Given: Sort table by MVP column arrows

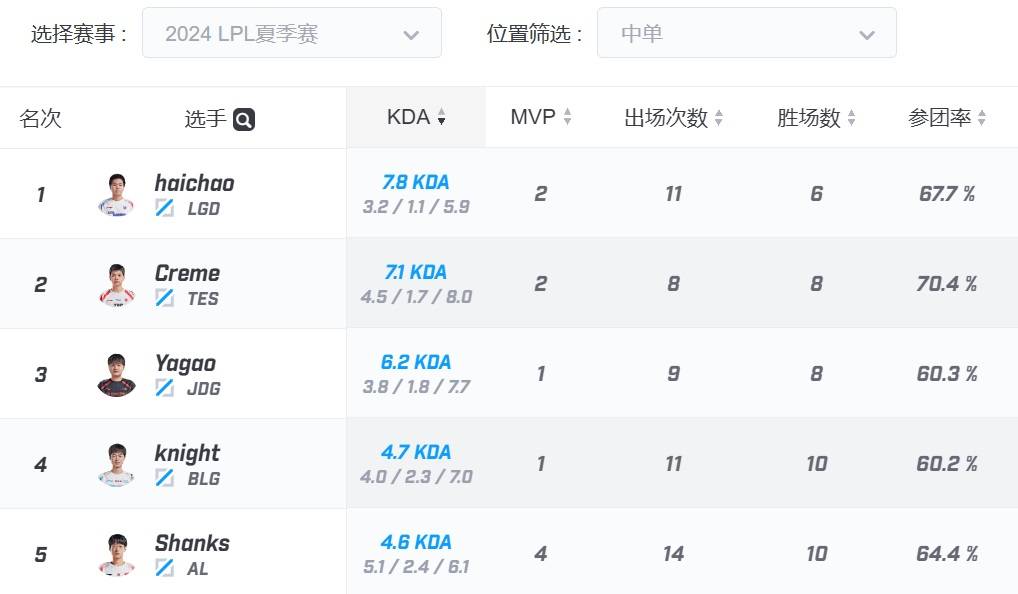Looking at the screenshot, I should pos(567,117).
